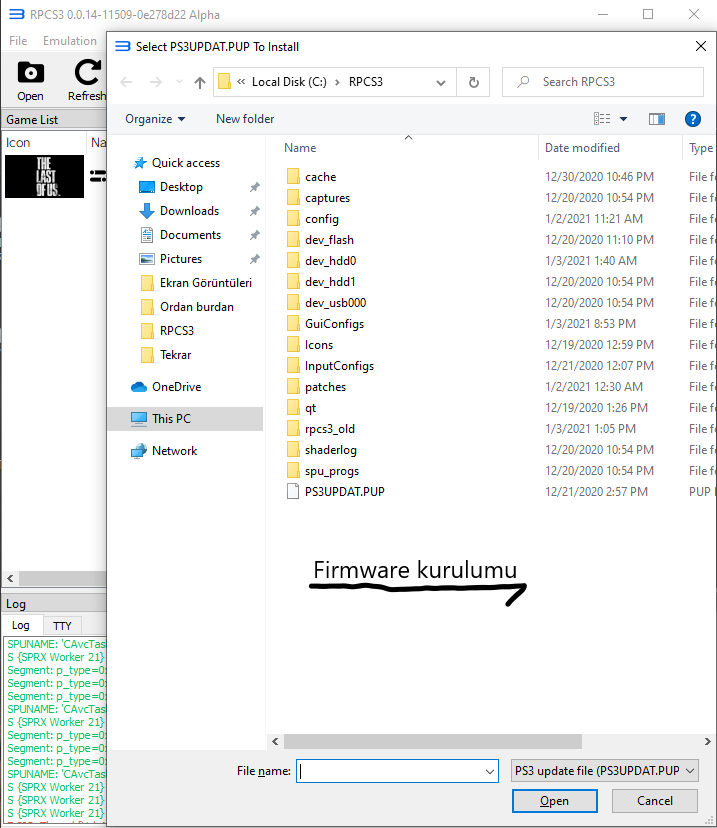Open RPCS3 folder in sidebar
The image size is (717, 828).
click(x=176, y=331)
